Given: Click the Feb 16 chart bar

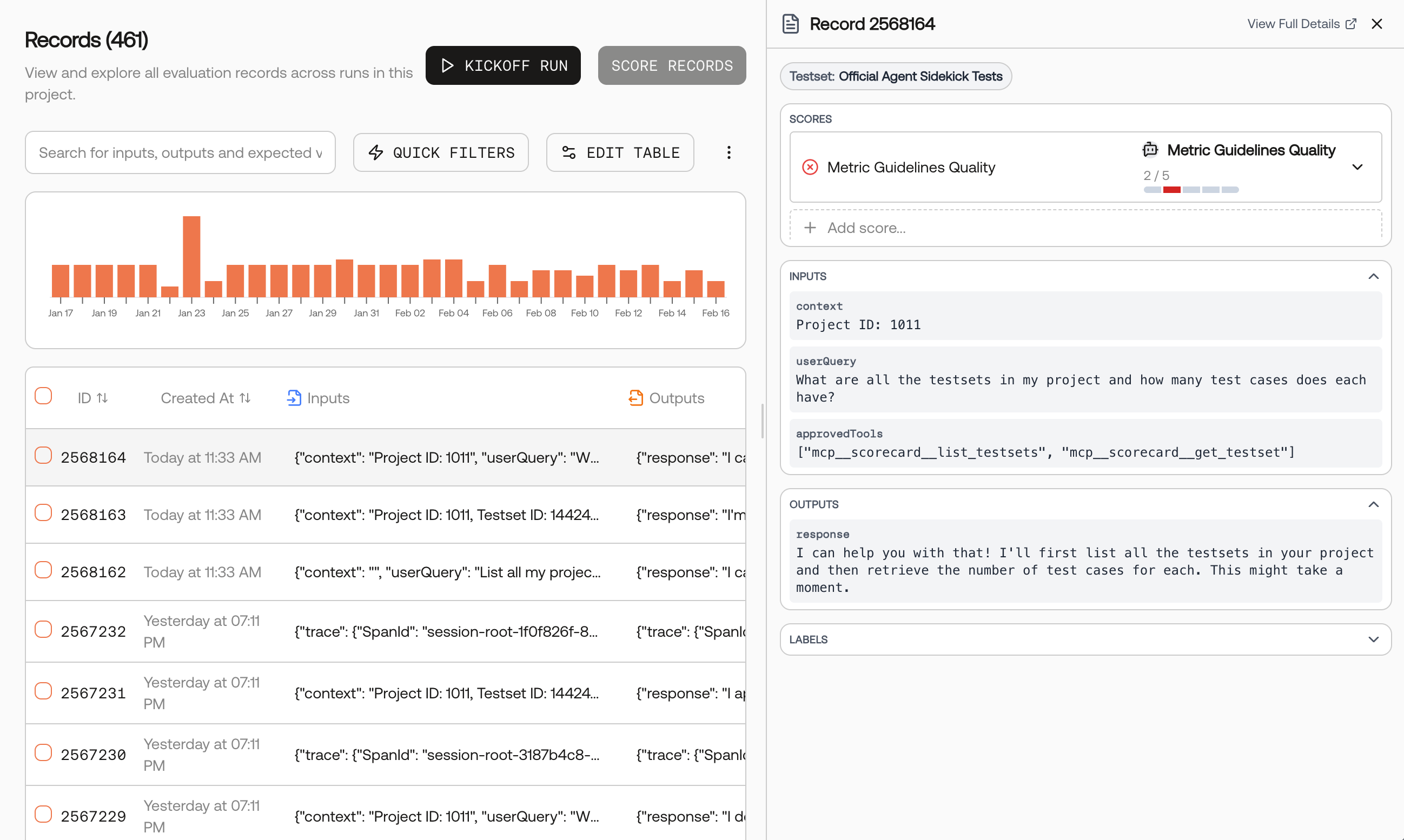Looking at the screenshot, I should point(716,289).
